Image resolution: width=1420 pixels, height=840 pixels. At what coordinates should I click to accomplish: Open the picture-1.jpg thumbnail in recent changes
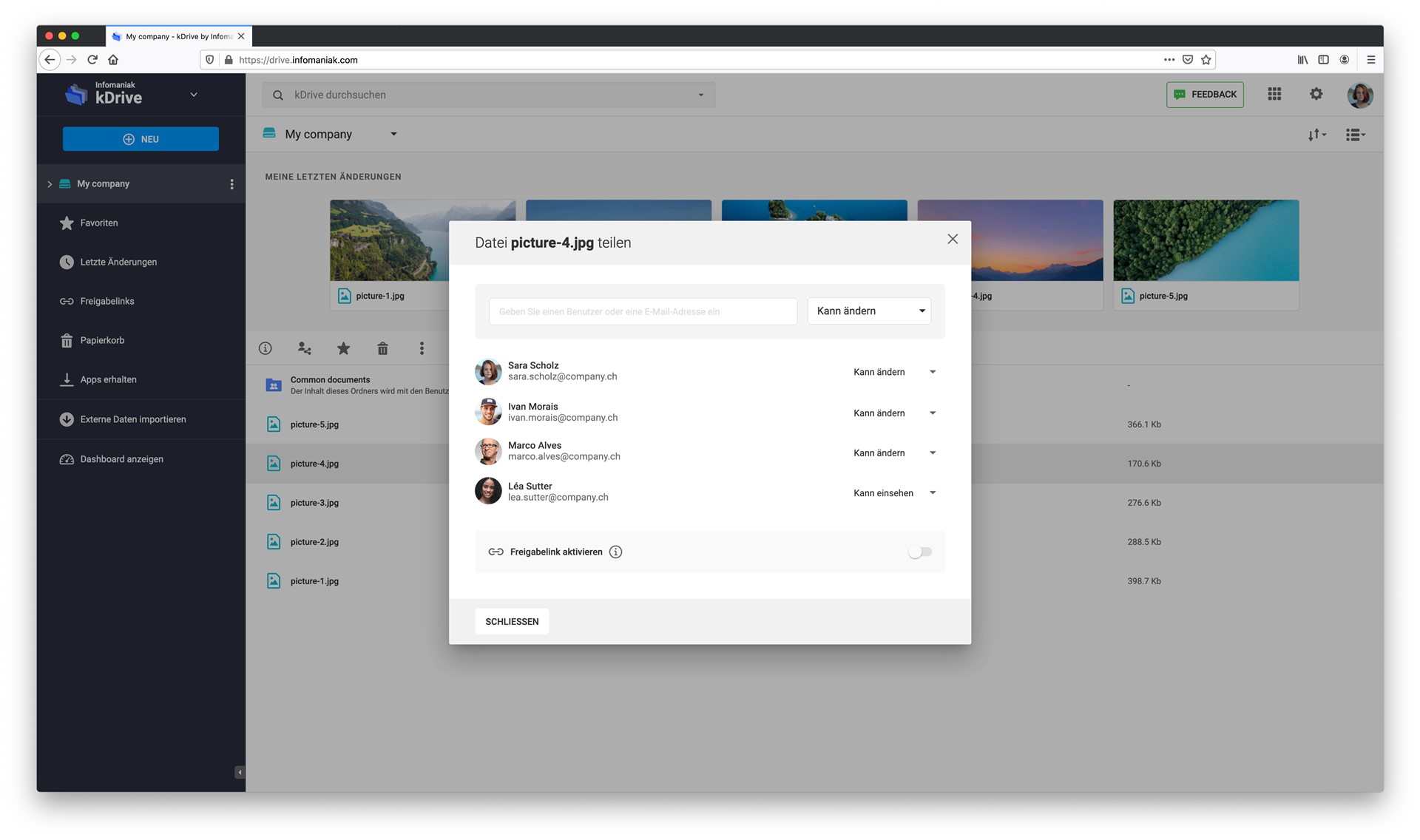[390, 254]
